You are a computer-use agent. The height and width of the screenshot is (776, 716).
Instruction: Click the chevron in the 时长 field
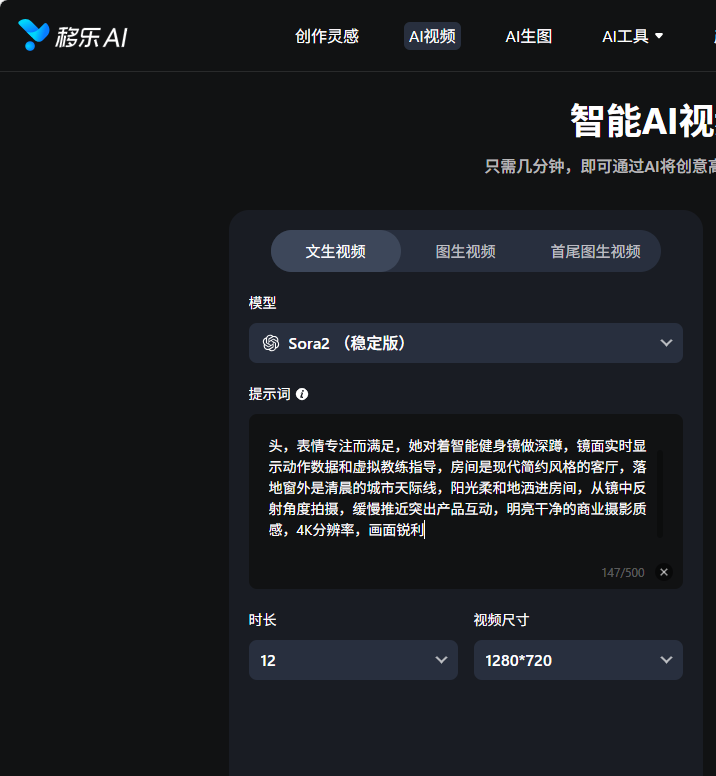(441, 660)
